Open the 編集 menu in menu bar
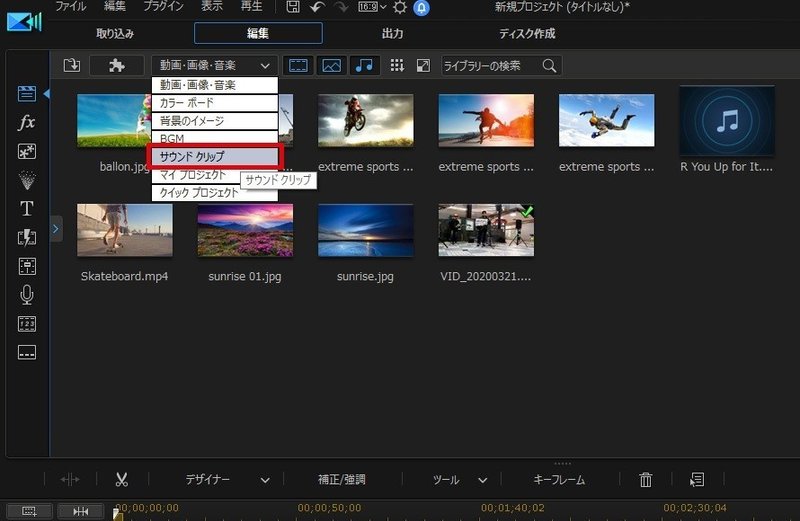The width and height of the screenshot is (800, 521). 115,6
